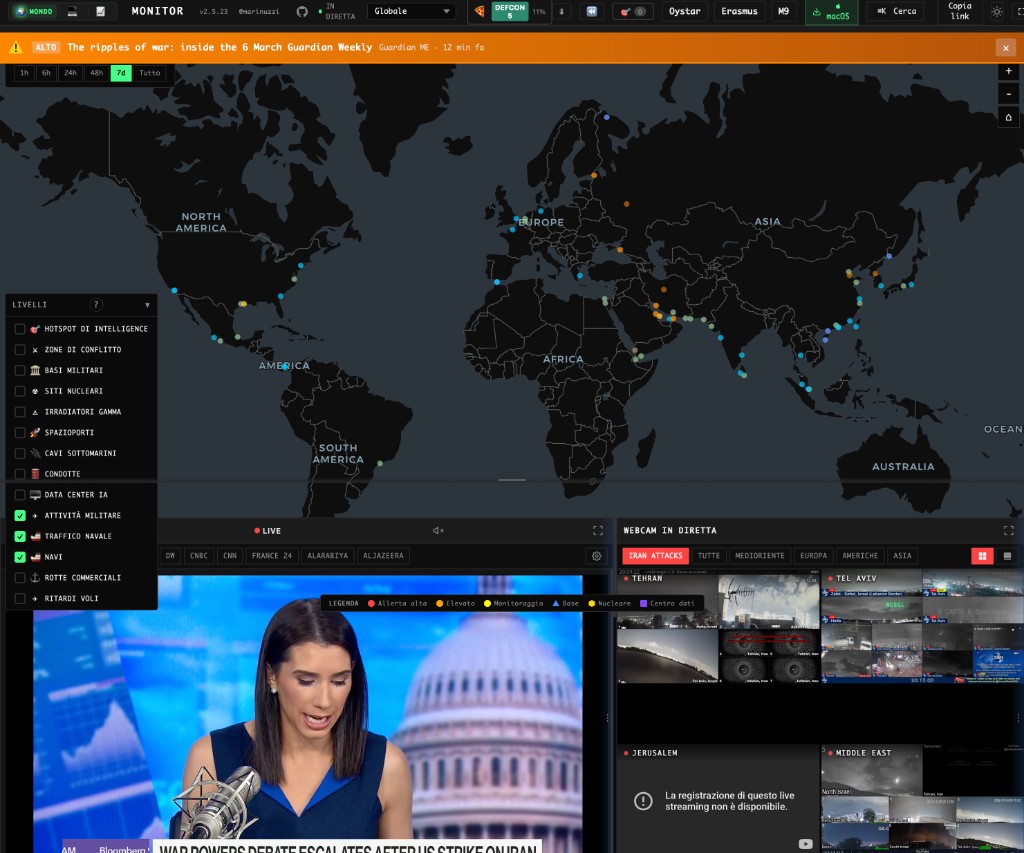
Task: Enable the Siti Nucleari layer checkbox
Action: pyautogui.click(x=20, y=391)
